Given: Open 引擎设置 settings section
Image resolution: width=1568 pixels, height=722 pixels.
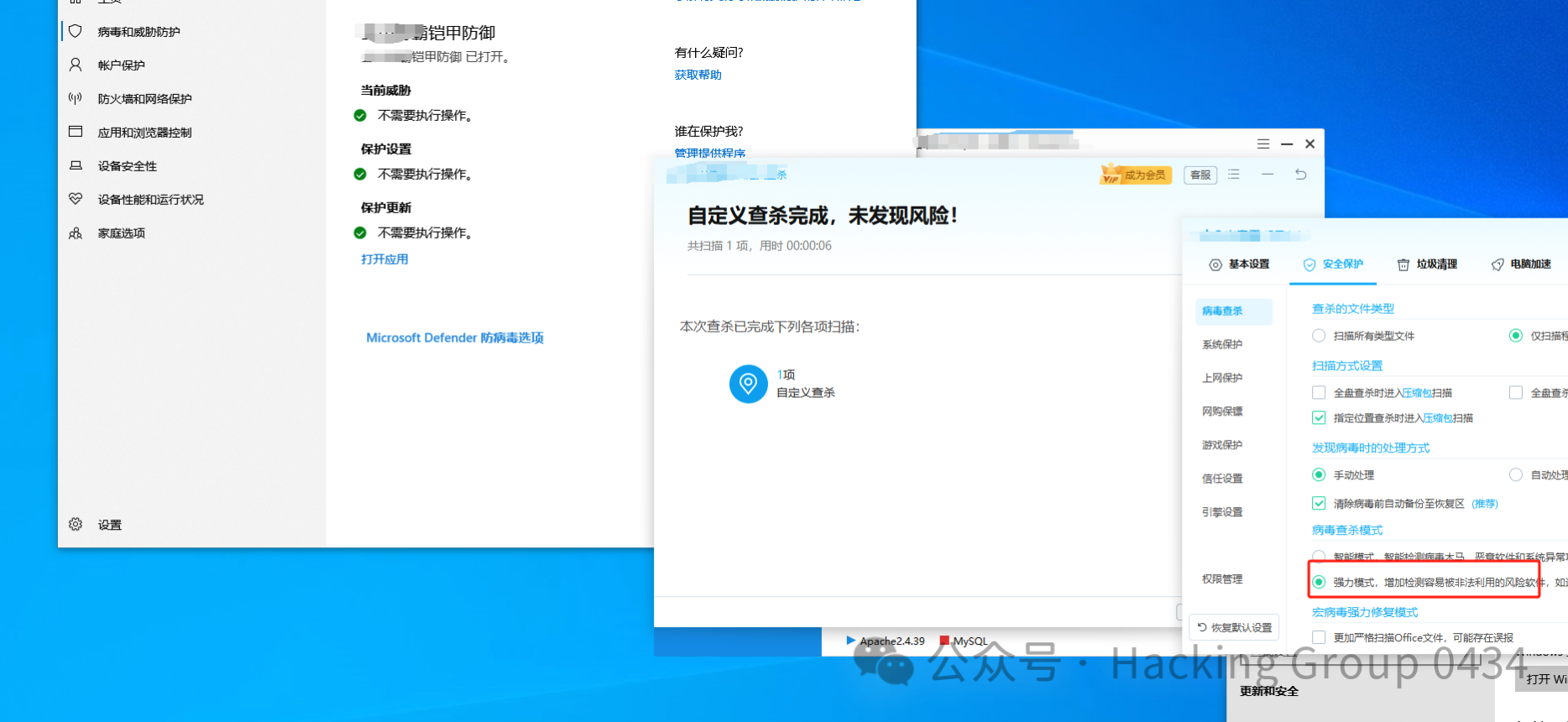Looking at the screenshot, I should click(x=1222, y=512).
